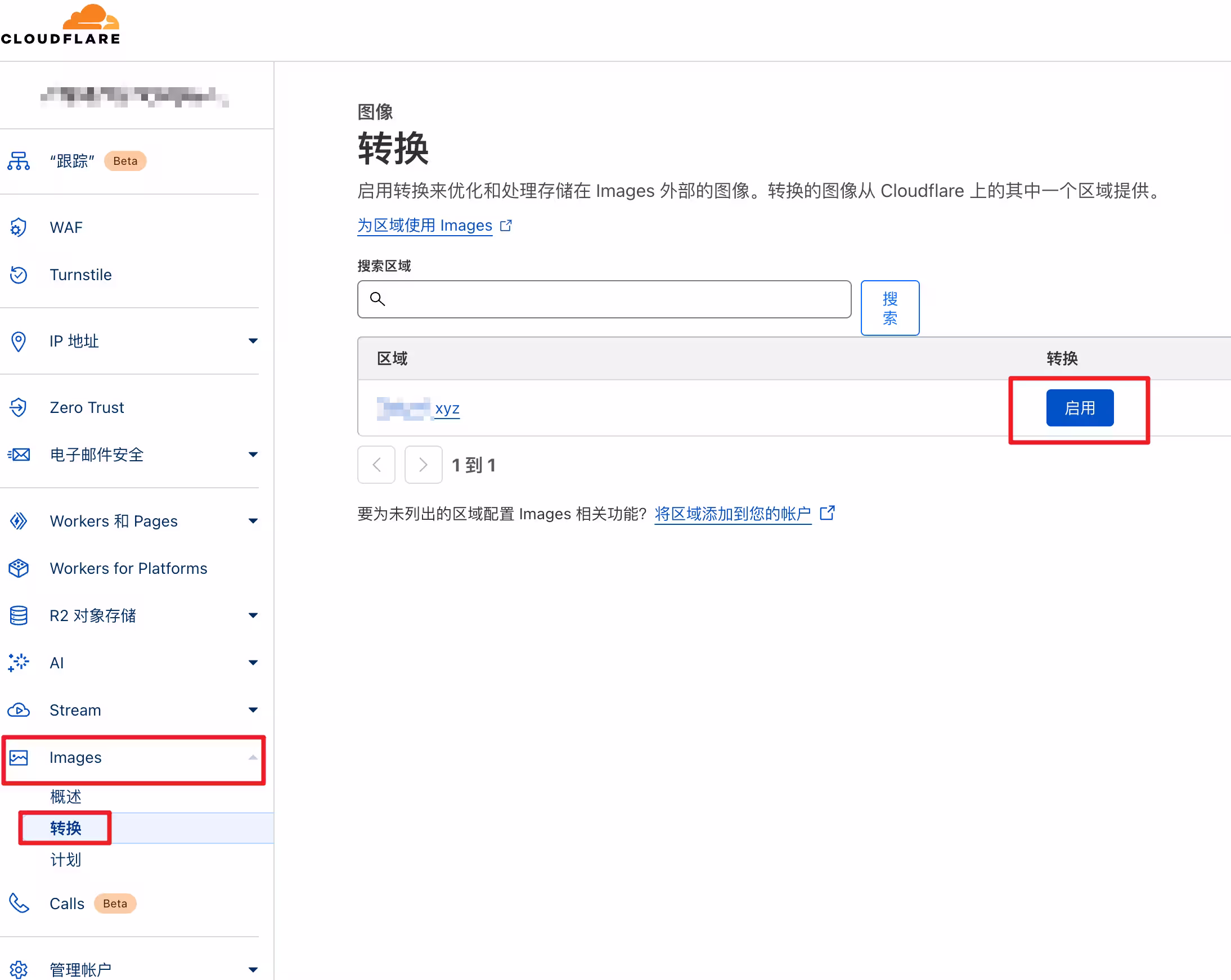Image resolution: width=1231 pixels, height=980 pixels.
Task: Expand the IP 地址 menu arrow
Action: (x=253, y=341)
